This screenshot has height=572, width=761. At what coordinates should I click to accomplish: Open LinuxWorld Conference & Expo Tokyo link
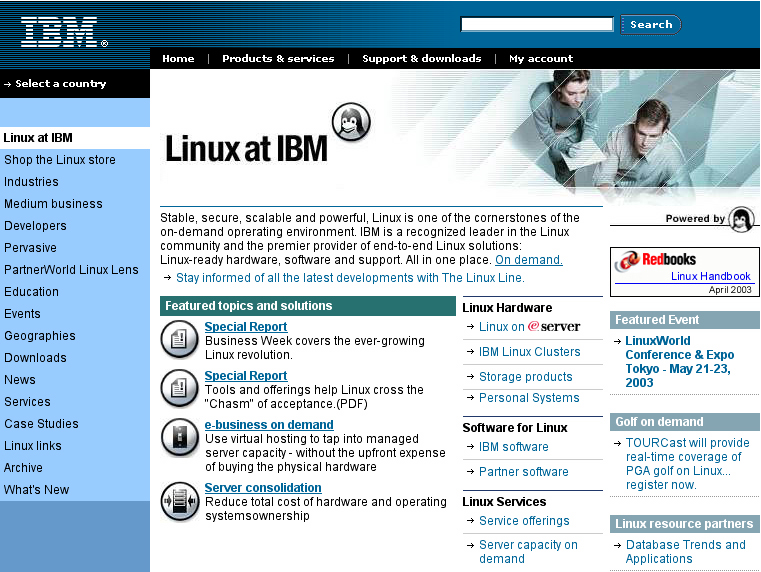(x=679, y=361)
